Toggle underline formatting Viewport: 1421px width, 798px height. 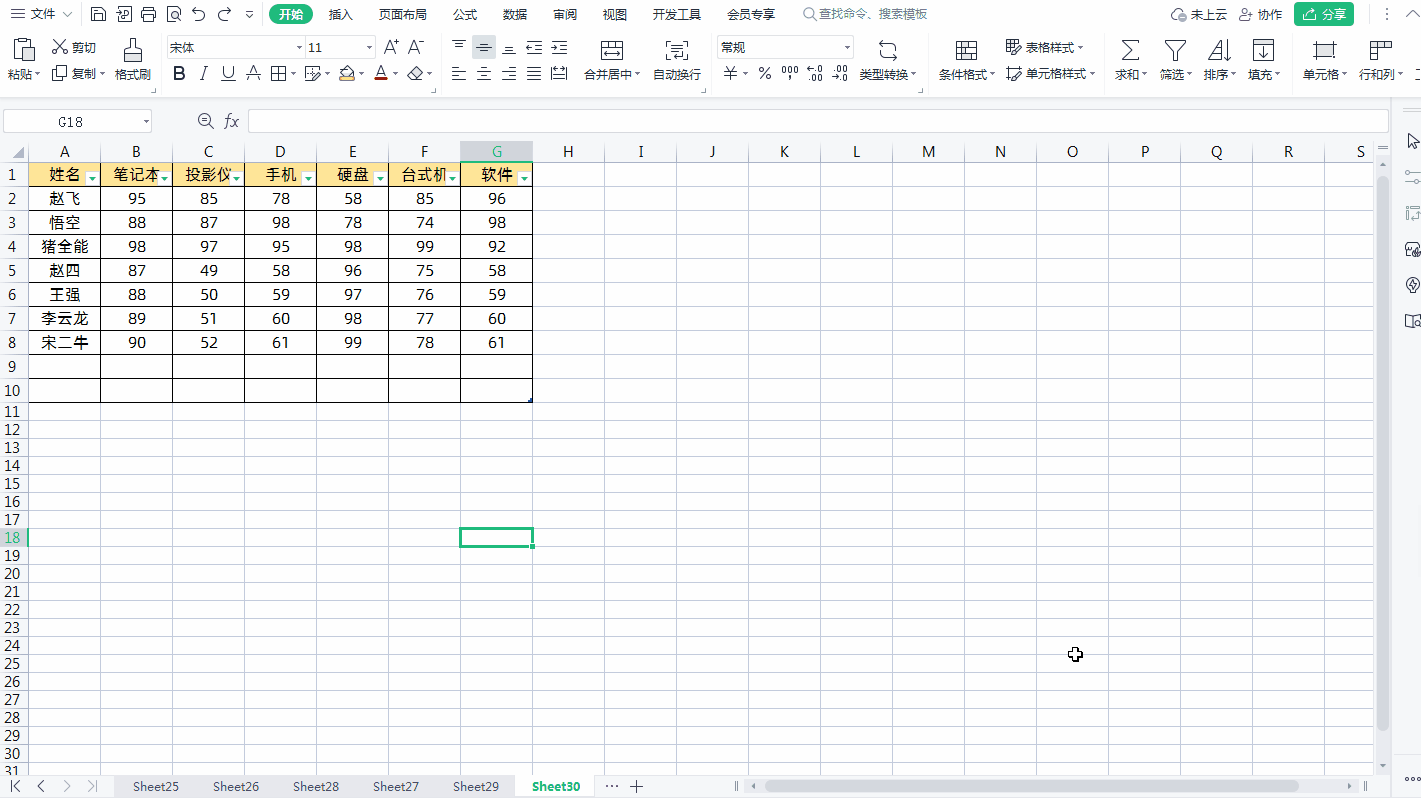pos(228,73)
